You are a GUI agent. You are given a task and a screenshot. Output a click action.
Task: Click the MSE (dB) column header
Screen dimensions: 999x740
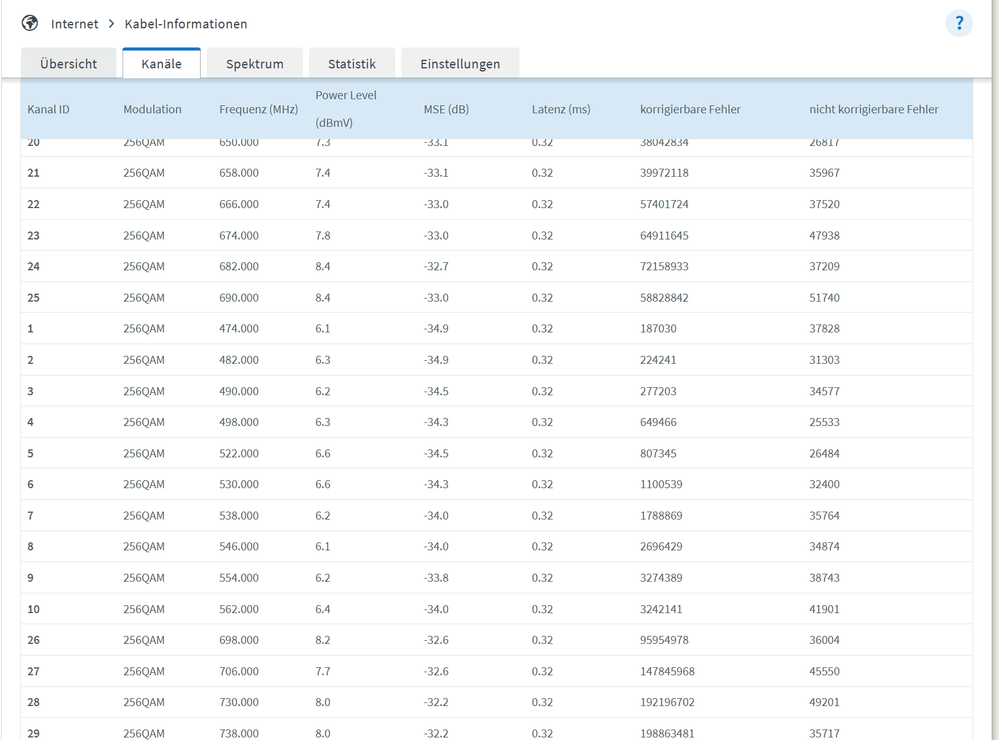[446, 109]
